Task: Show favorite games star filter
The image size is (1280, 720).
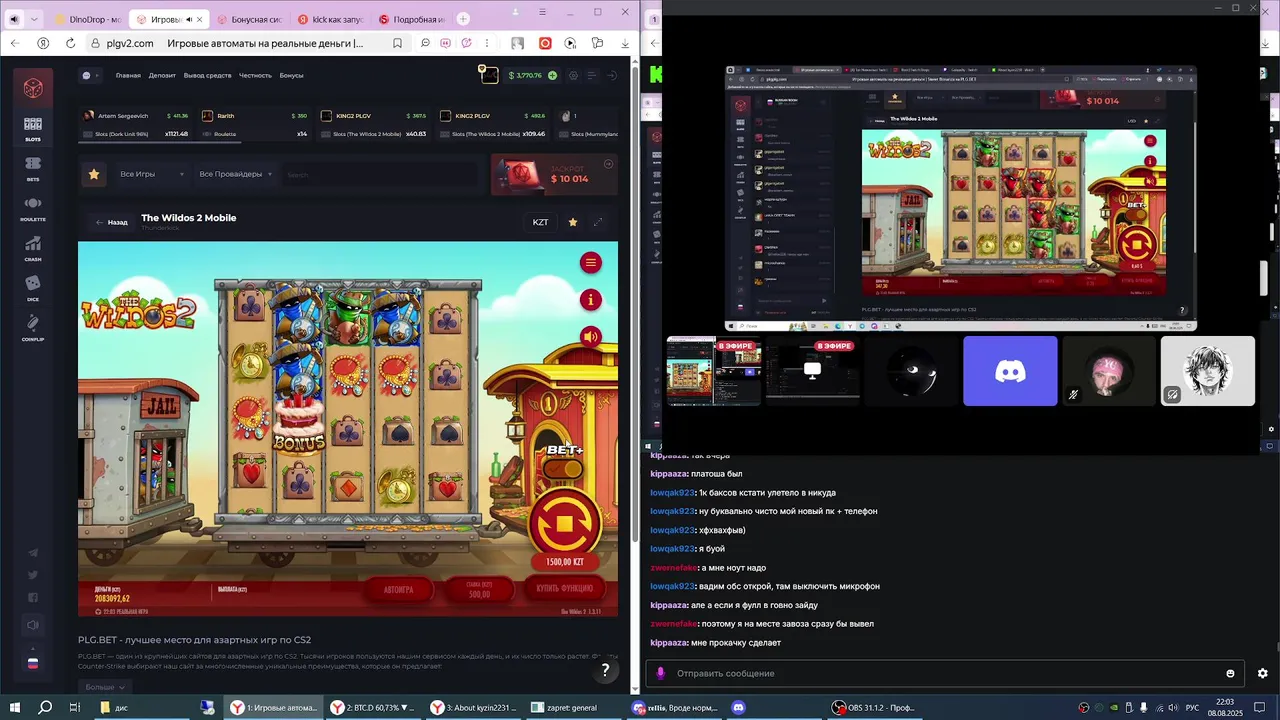Action: 94,174
